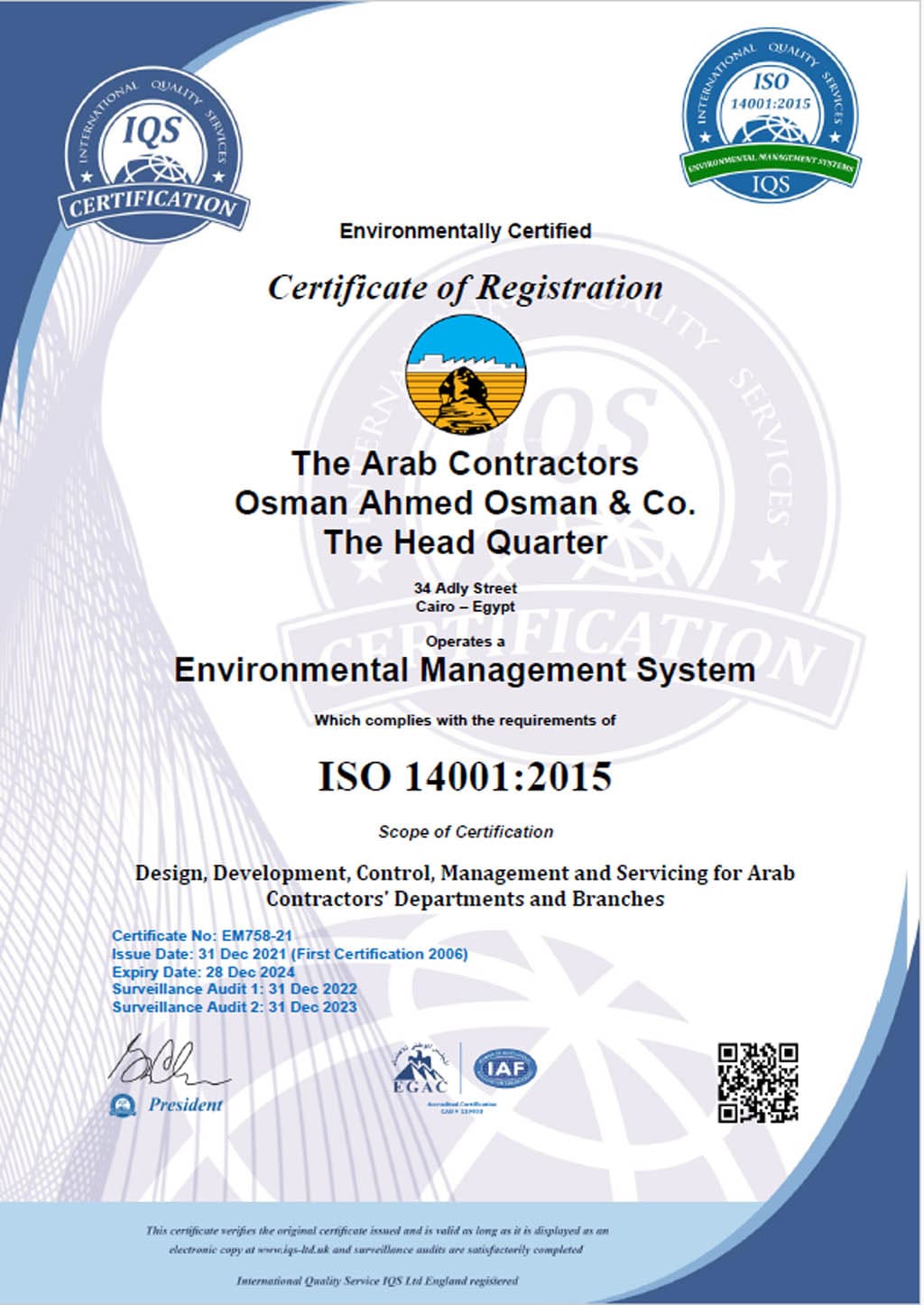The width and height of the screenshot is (924, 1305).
Task: Select the "This certificate verifies" footer sentence
Action: (x=377, y=1240)
